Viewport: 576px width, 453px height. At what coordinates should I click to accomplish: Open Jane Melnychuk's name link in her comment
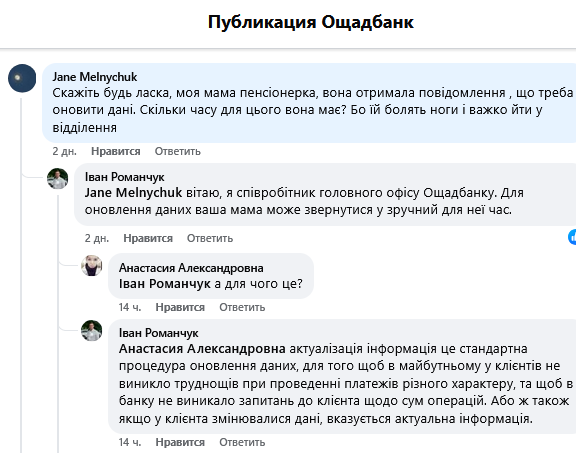tap(94, 77)
